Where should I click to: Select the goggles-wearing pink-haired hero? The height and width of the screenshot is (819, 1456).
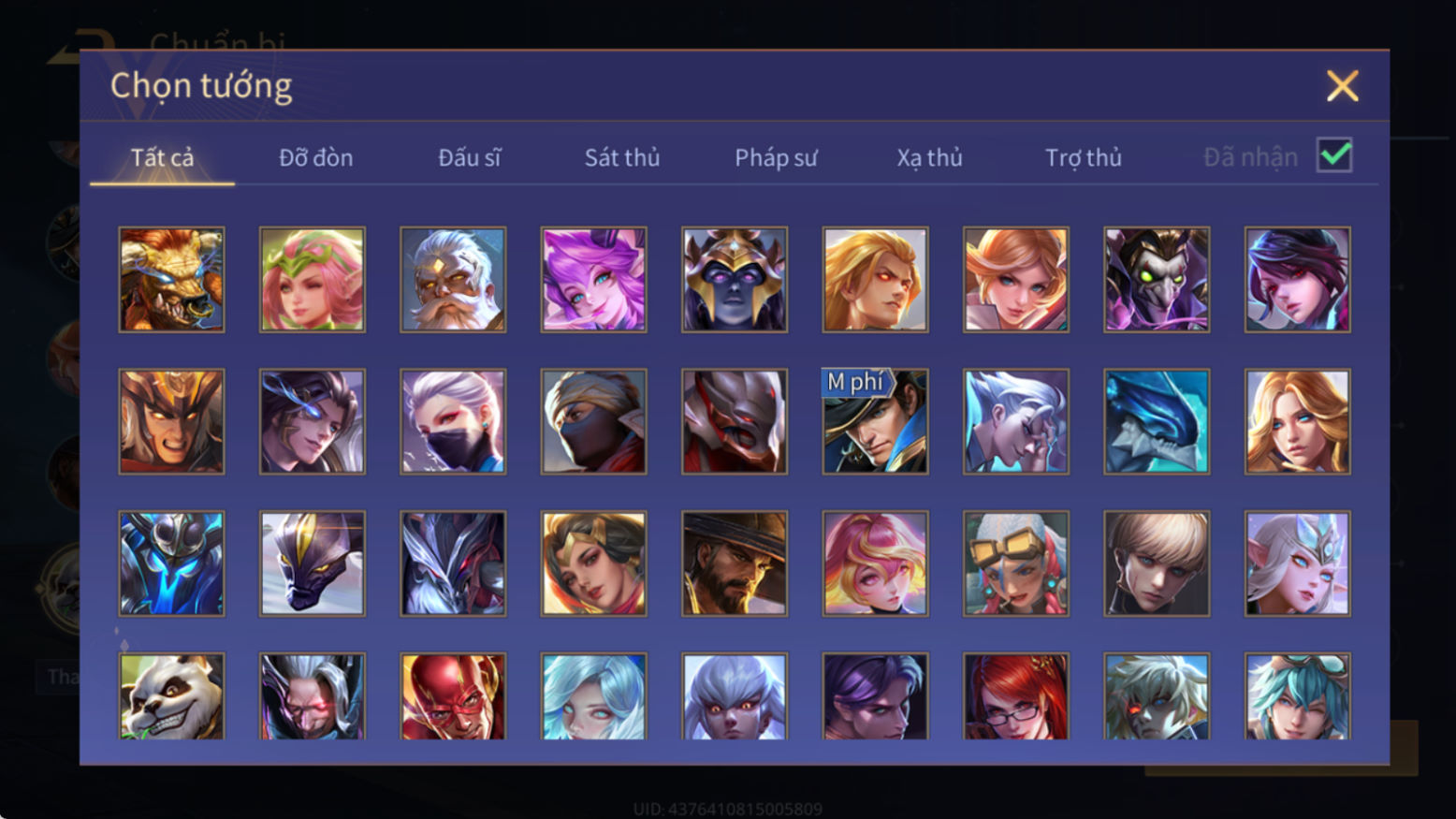point(1016,563)
